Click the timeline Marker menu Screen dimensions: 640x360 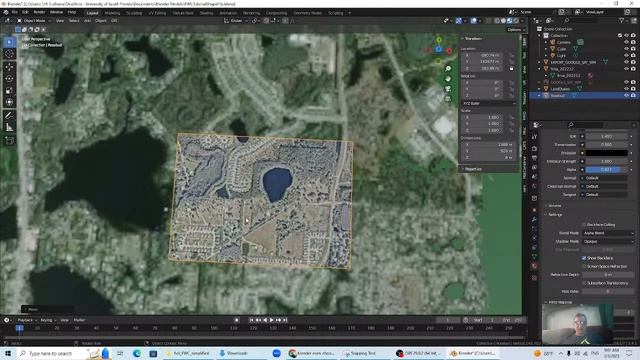(x=79, y=320)
